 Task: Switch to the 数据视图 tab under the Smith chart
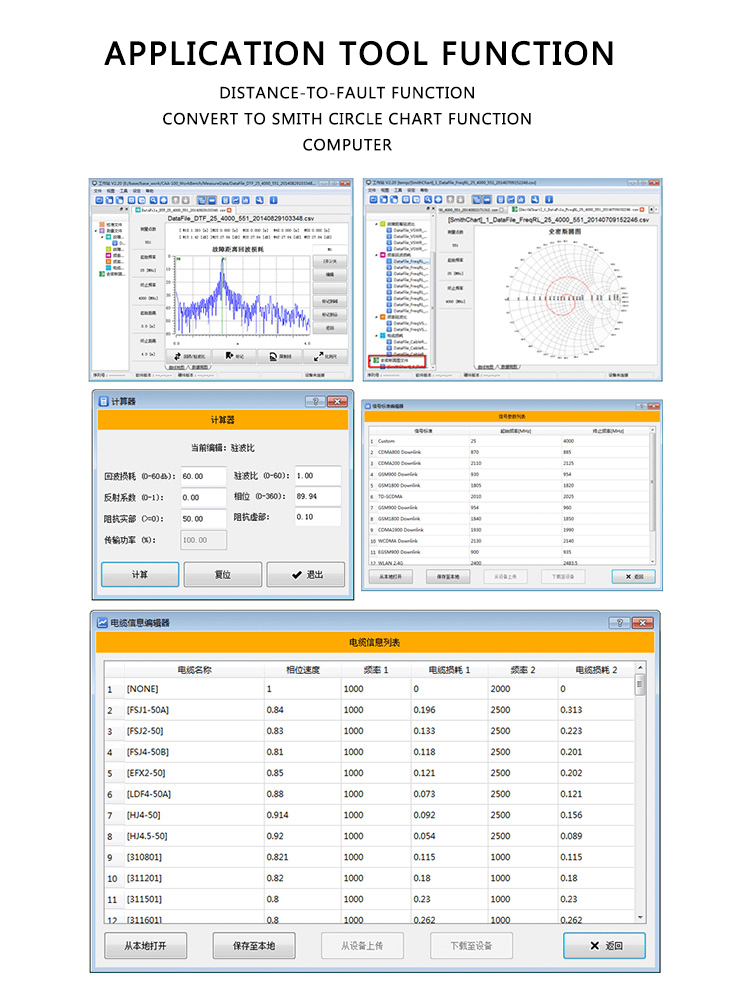[x=509, y=367]
